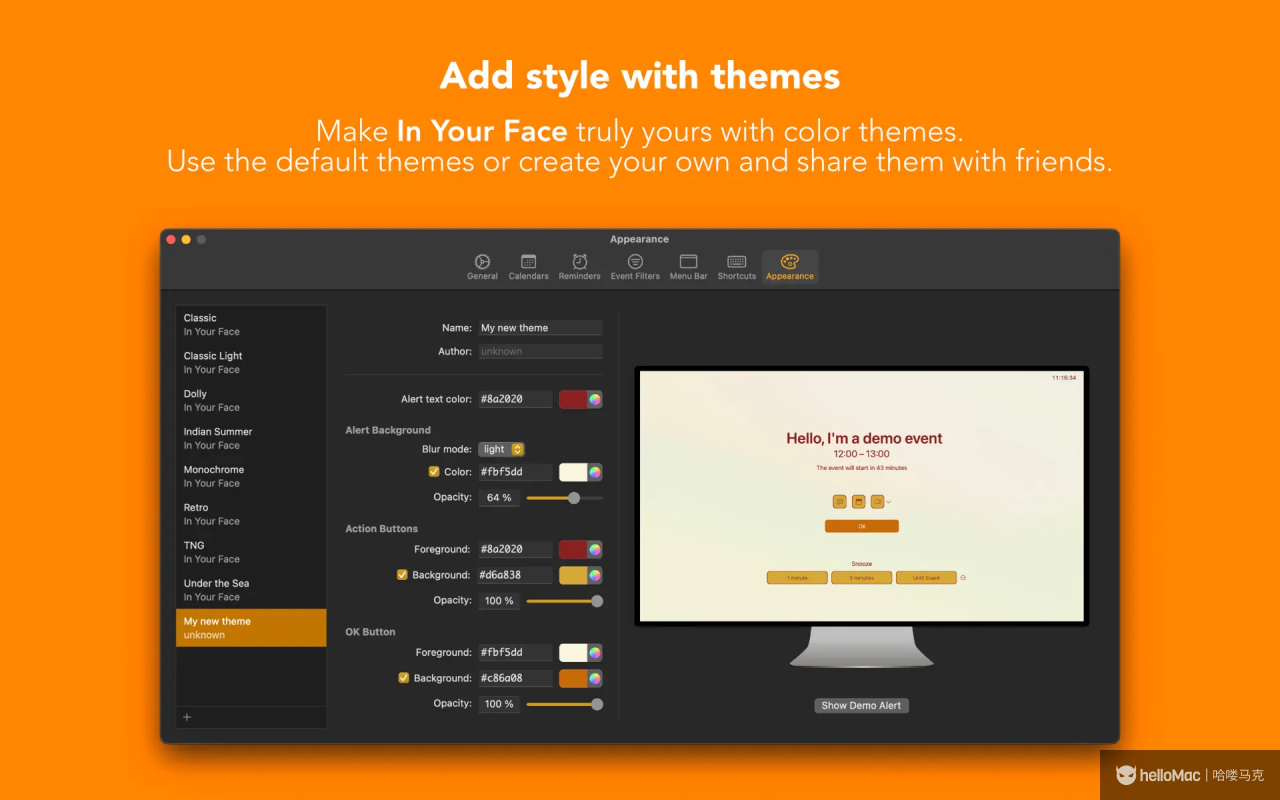The height and width of the screenshot is (800, 1280).
Task: Click the Alert Background color swatch
Action: pyautogui.click(x=573, y=472)
